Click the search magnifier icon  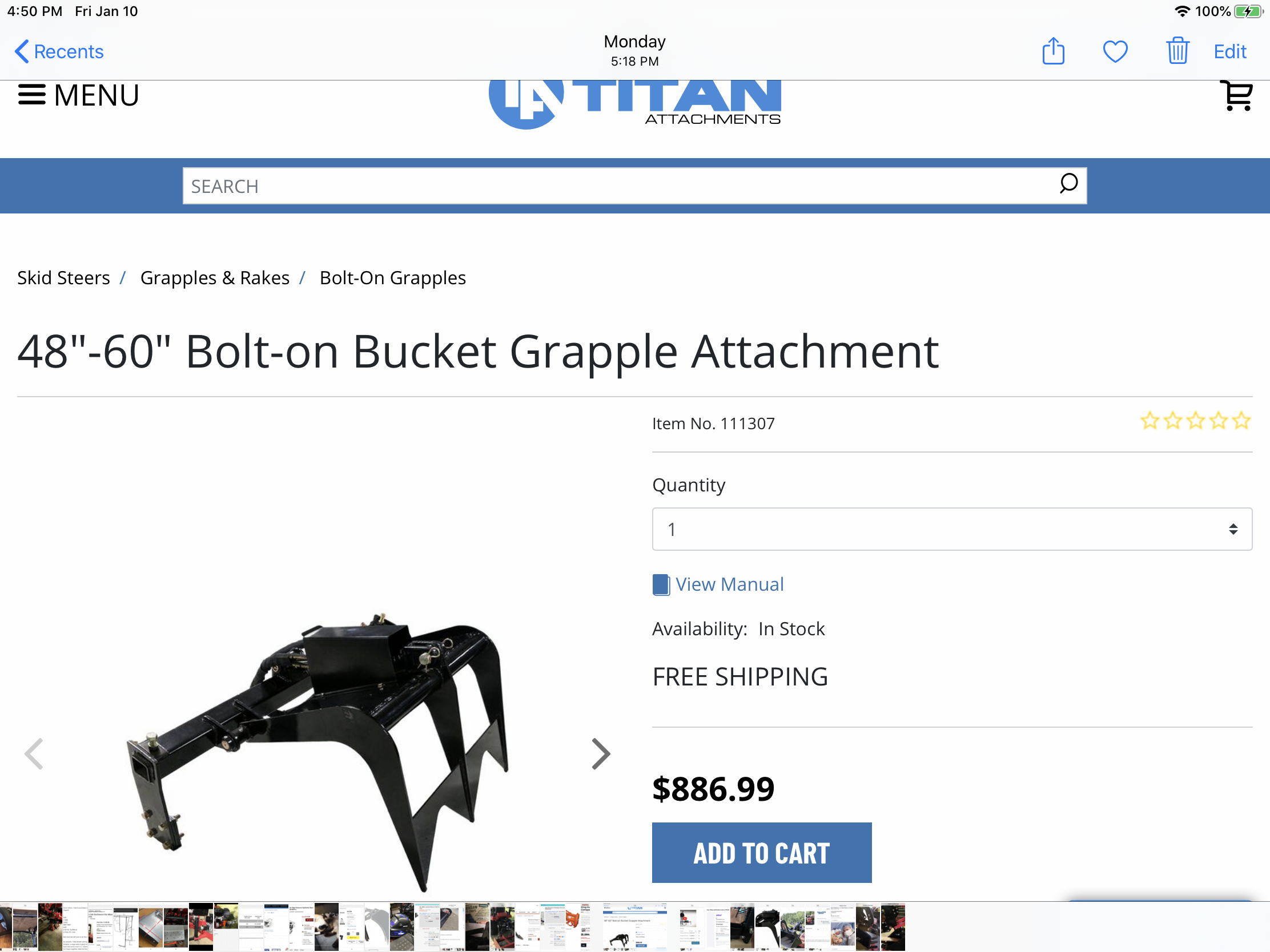pos(1068,184)
